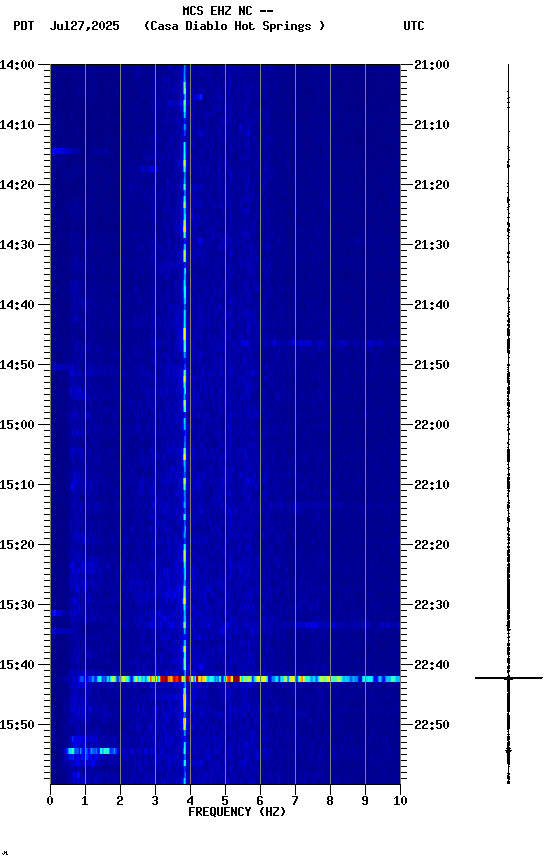The image size is (552, 864).
Task: Click the 21:50 UTC time label
Action: click(432, 365)
